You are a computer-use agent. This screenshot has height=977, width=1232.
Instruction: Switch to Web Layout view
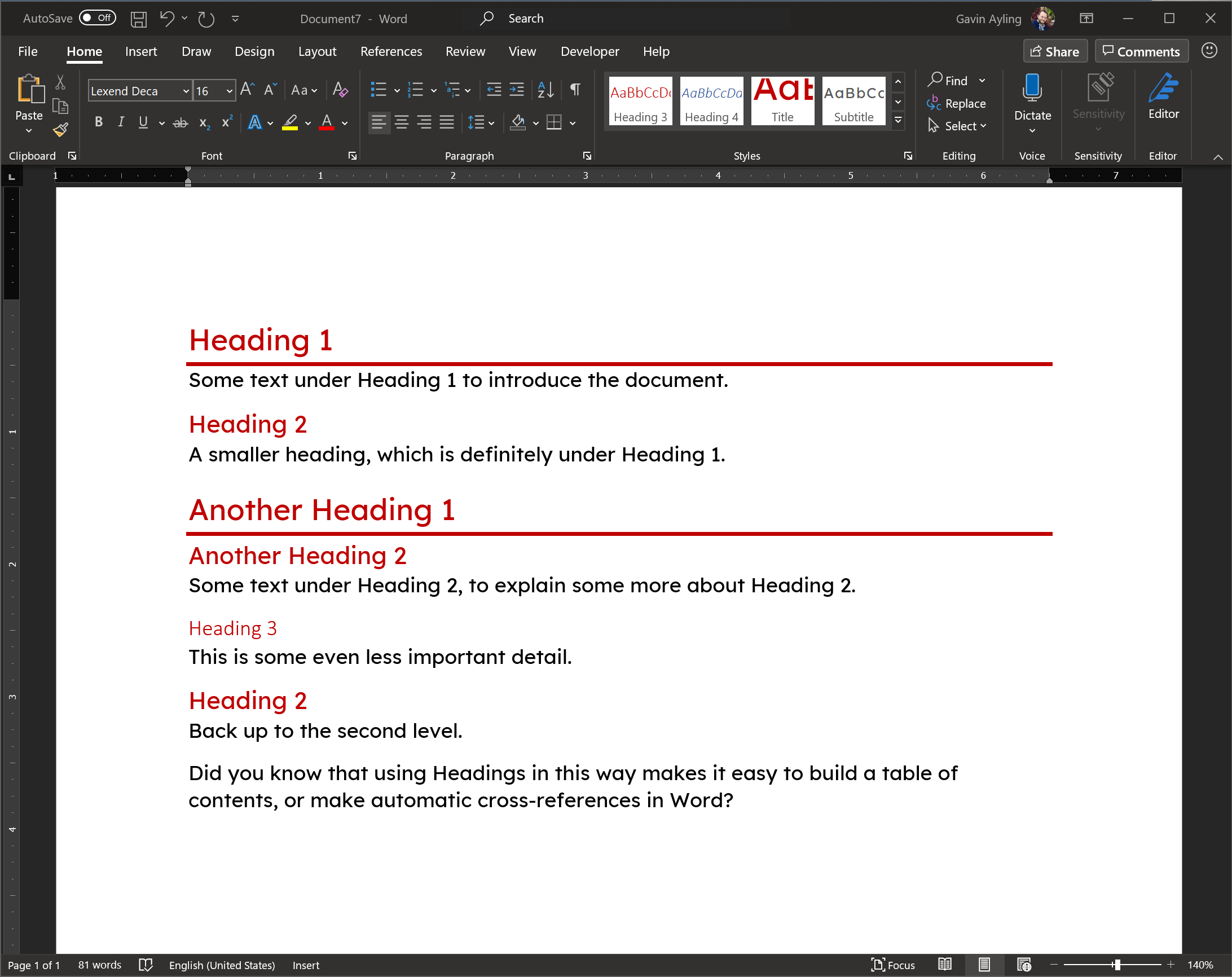1024,965
